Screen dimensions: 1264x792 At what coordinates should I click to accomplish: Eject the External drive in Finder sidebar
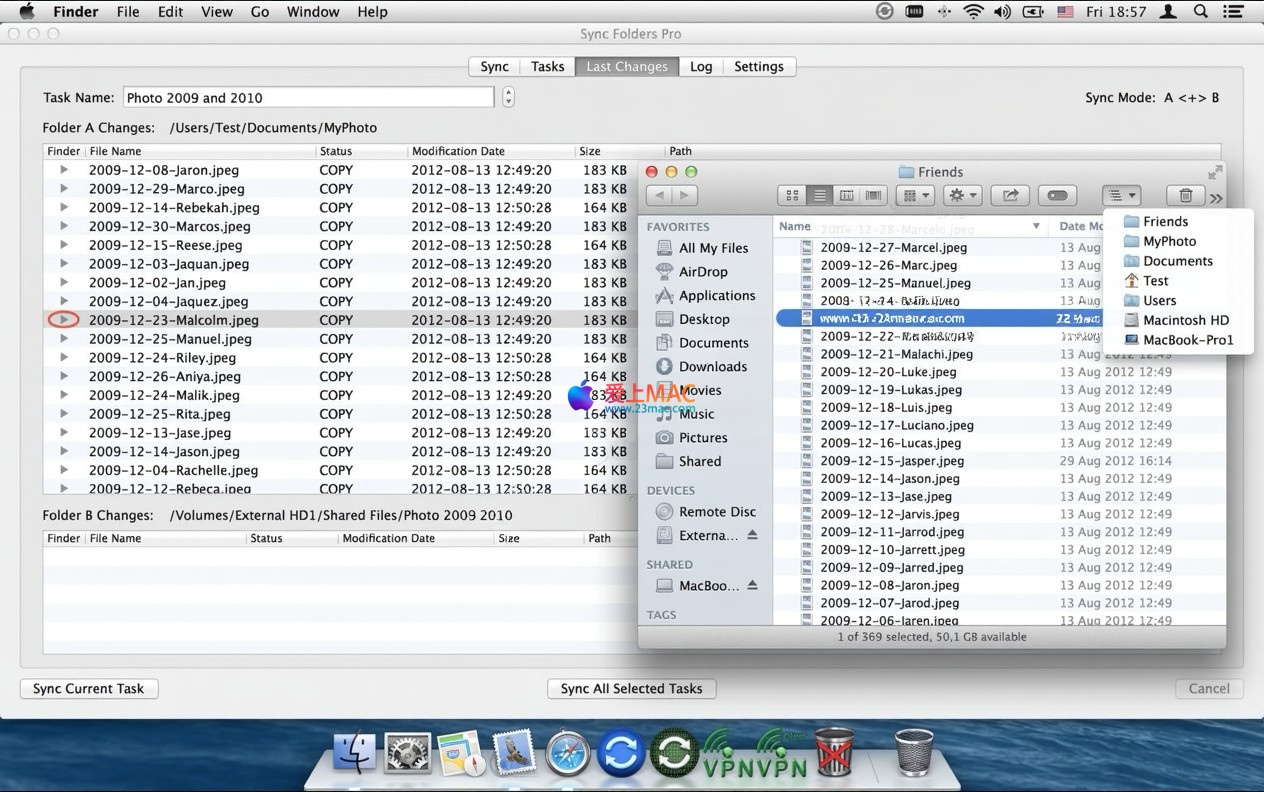752,536
